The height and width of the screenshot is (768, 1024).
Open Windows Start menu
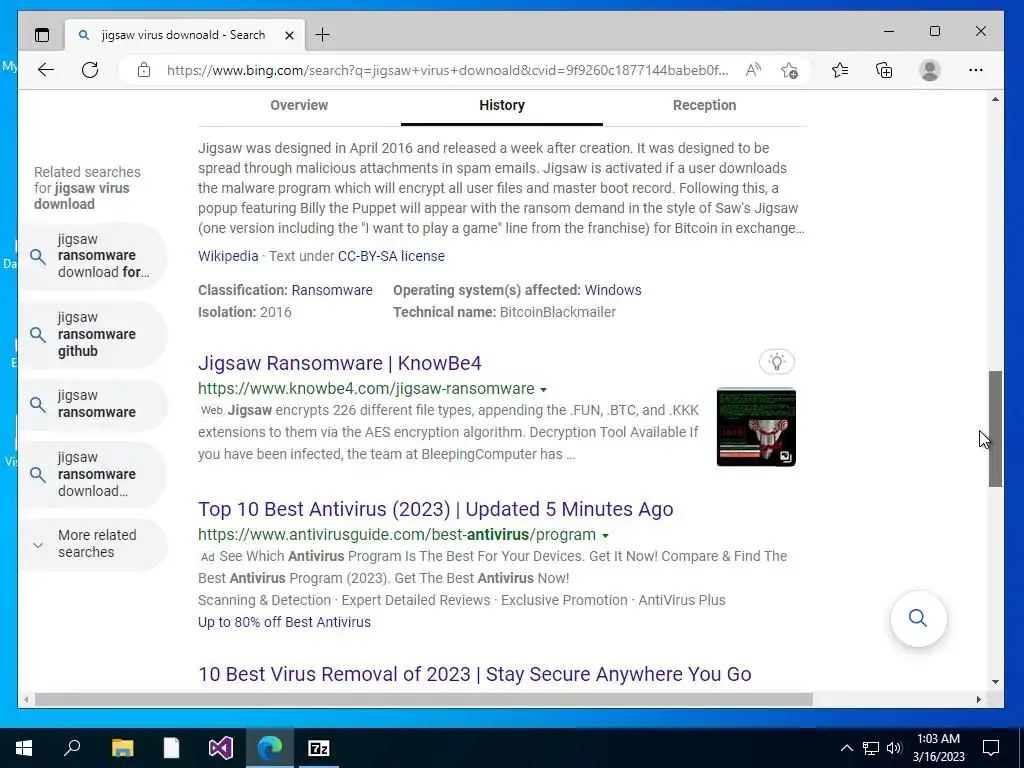[x=24, y=748]
